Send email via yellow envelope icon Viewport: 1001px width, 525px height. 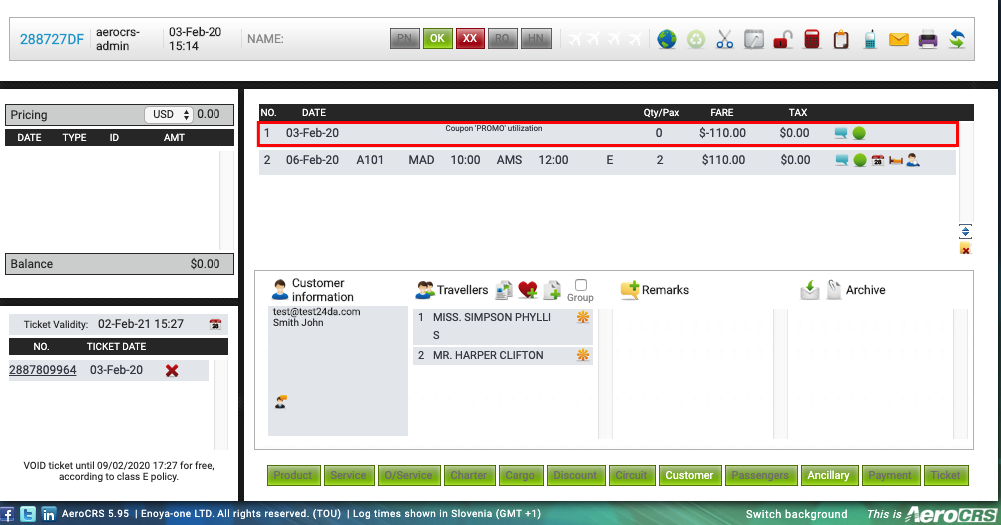click(898, 40)
